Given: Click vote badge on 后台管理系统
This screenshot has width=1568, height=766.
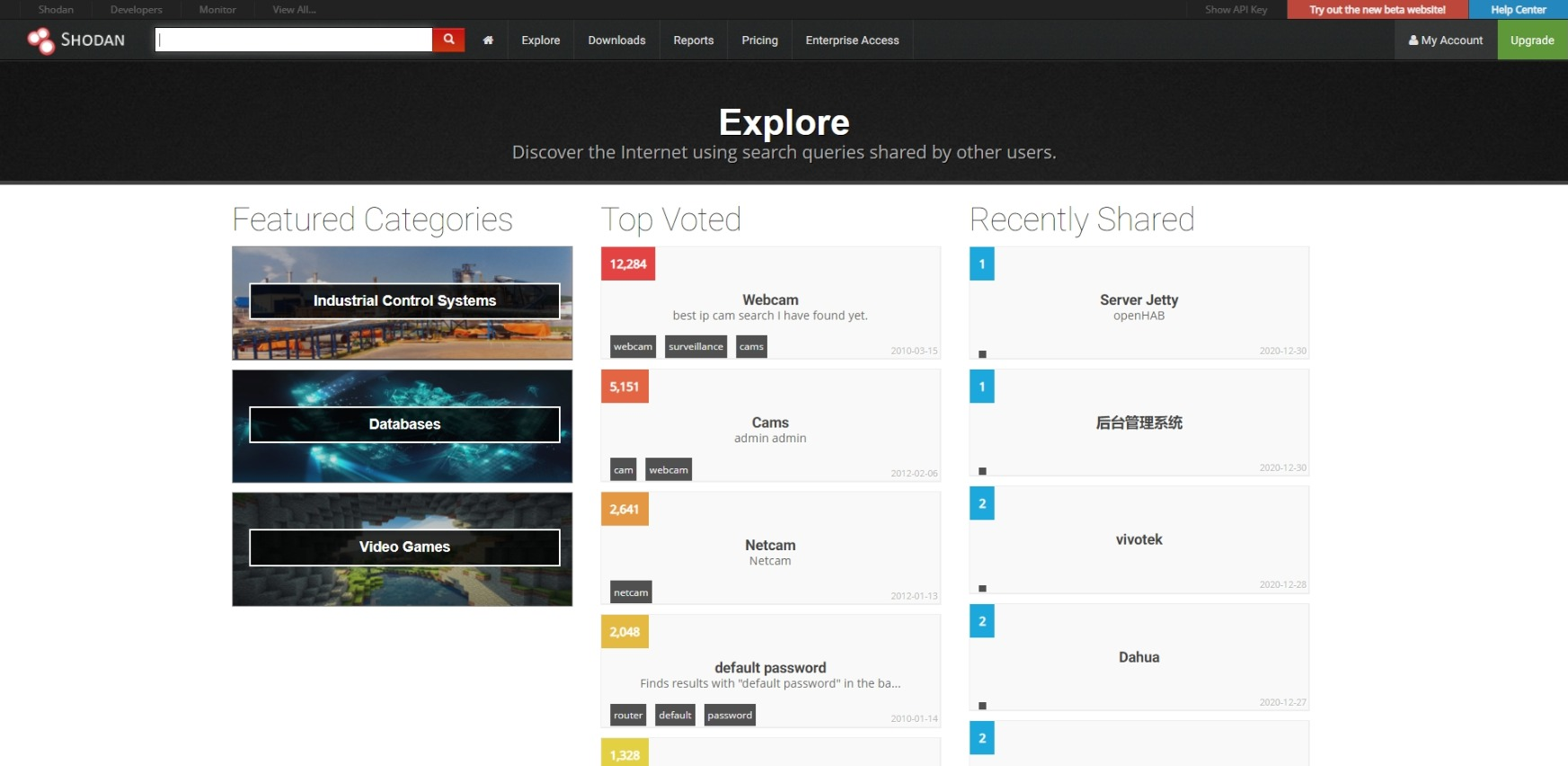Looking at the screenshot, I should (x=982, y=387).
